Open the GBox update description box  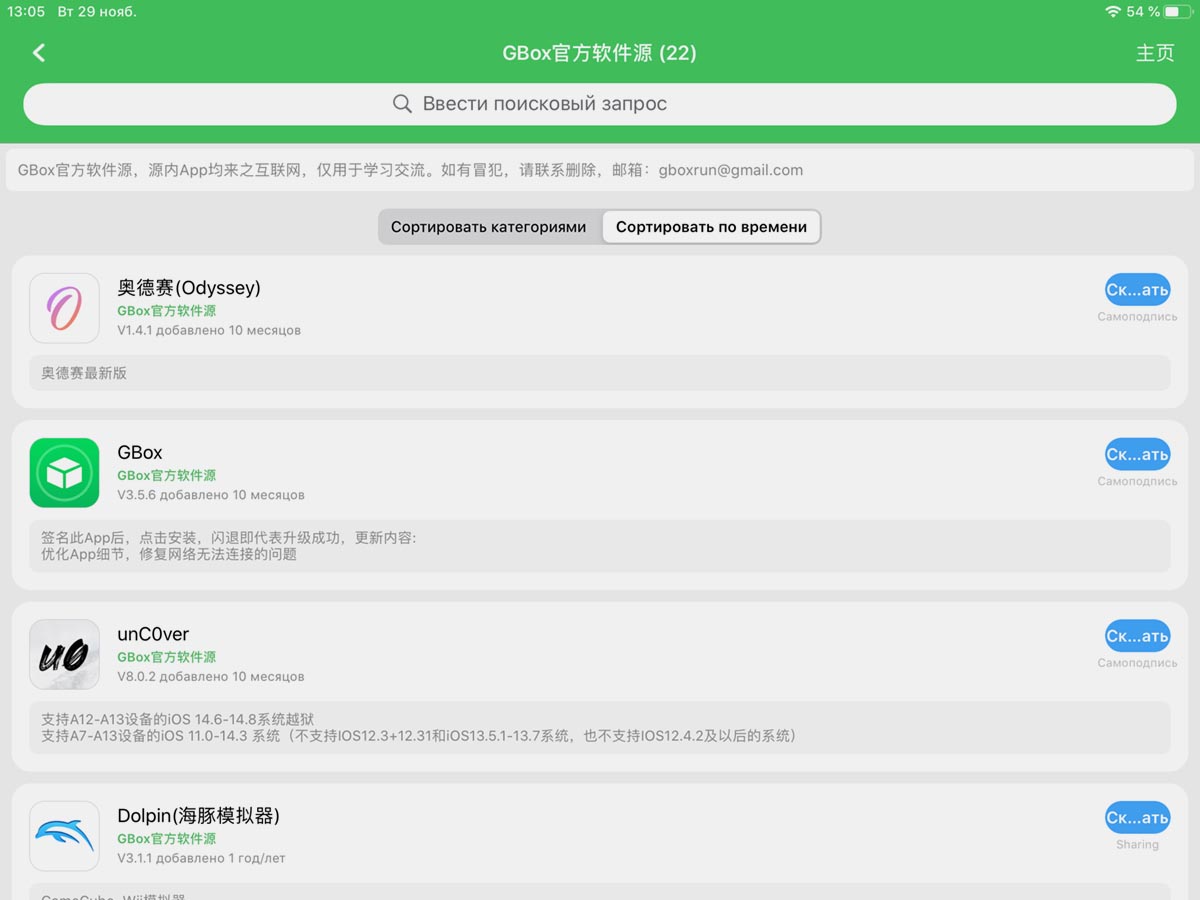(x=600, y=546)
